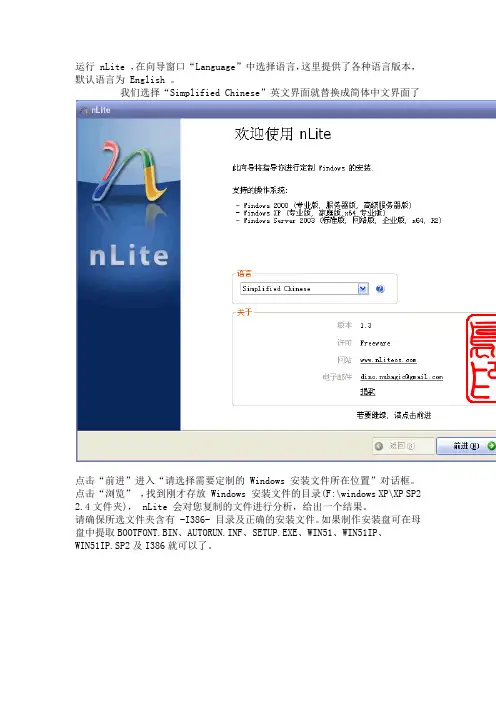
Task: Click the blue help icon beside language box
Action: (x=380, y=289)
